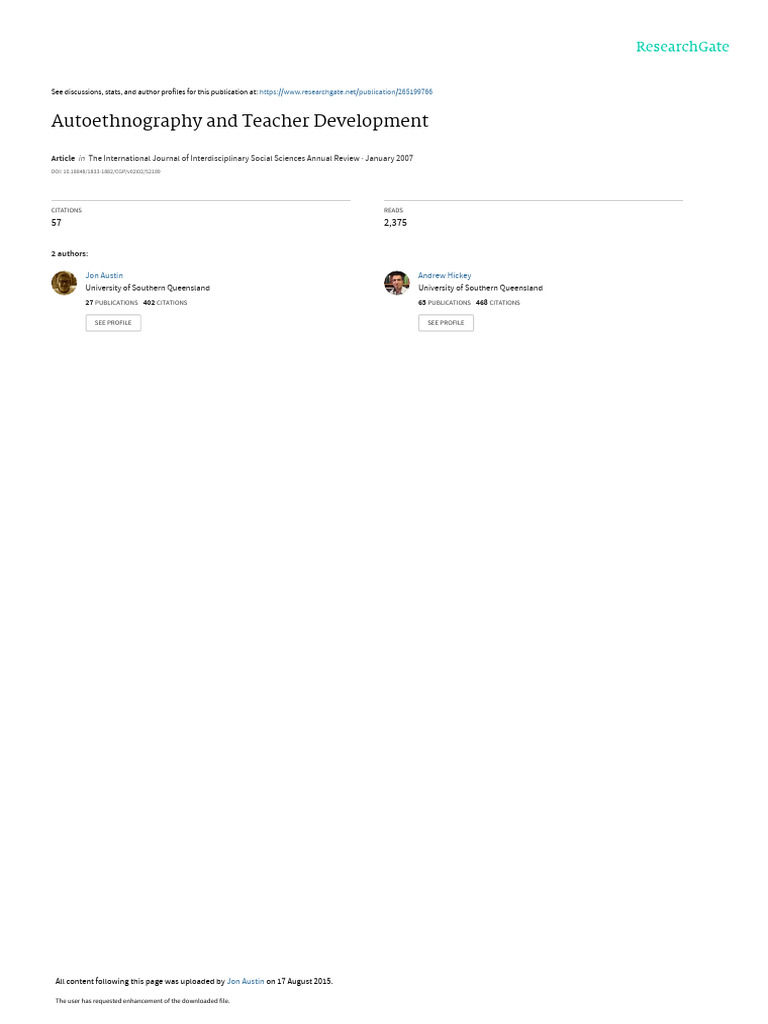Click University of Southern Queensland under Jon Austin
The image size is (768, 1024).
pos(148,288)
